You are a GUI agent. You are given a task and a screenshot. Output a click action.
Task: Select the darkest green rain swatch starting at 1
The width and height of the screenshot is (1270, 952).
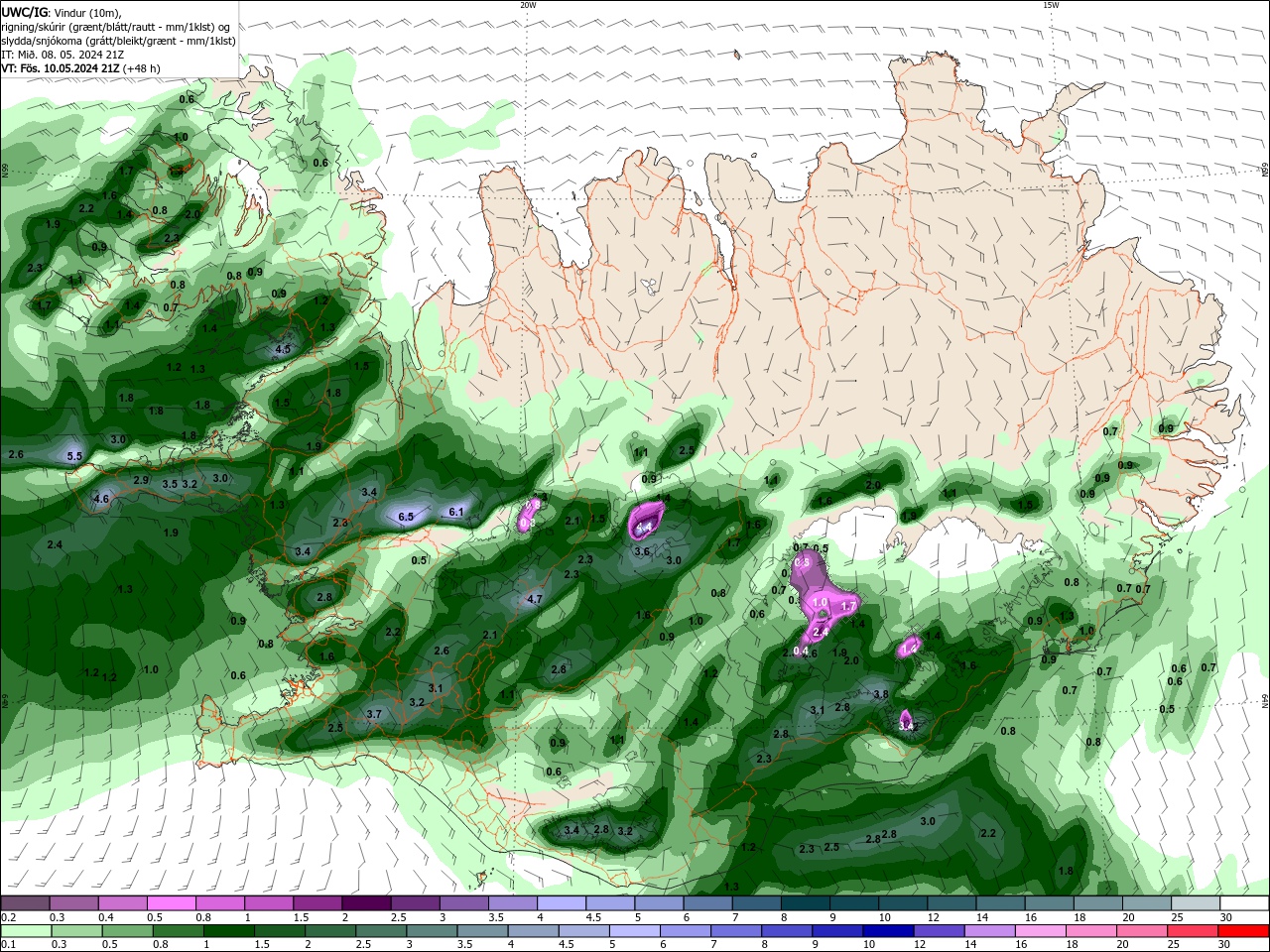click(x=229, y=931)
